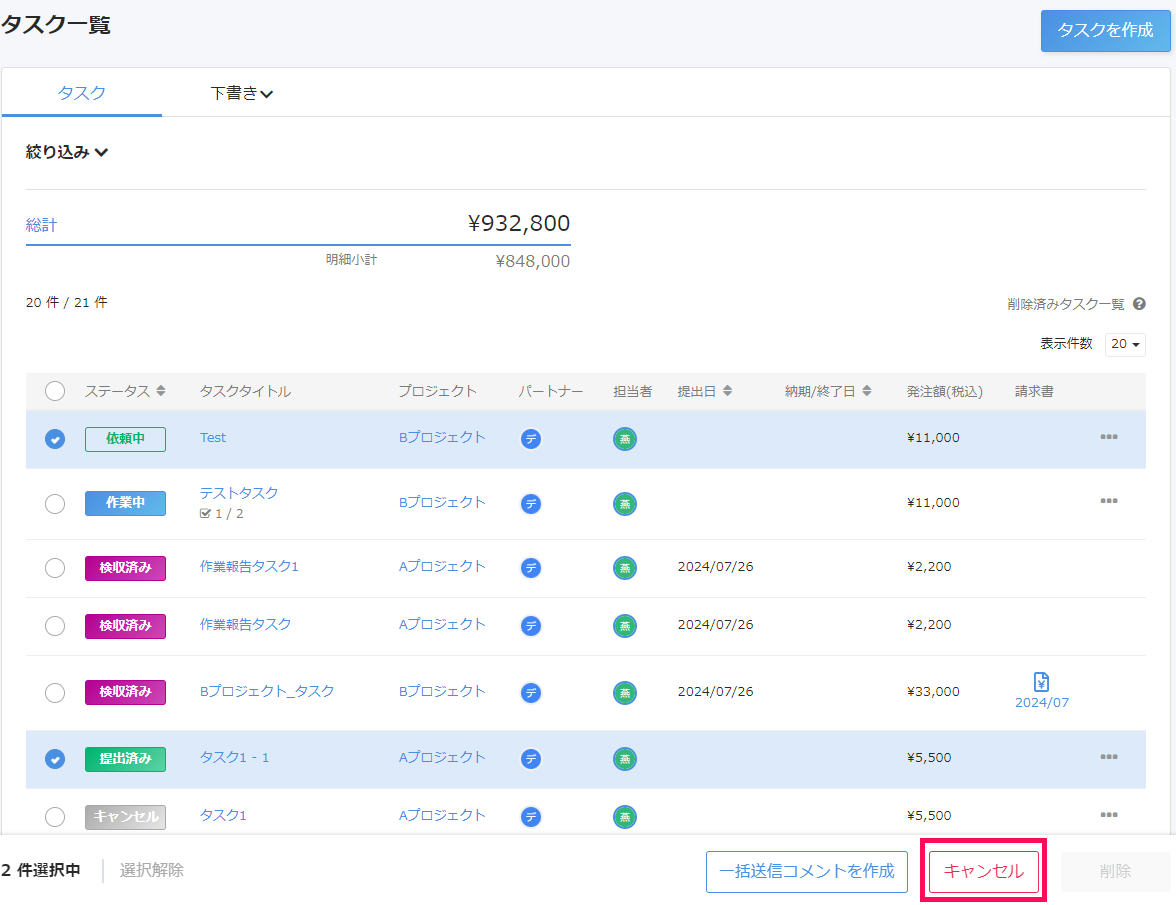Open the 表示件数 20 dropdown
Screen dimensions: 1176x905
coord(1125,344)
